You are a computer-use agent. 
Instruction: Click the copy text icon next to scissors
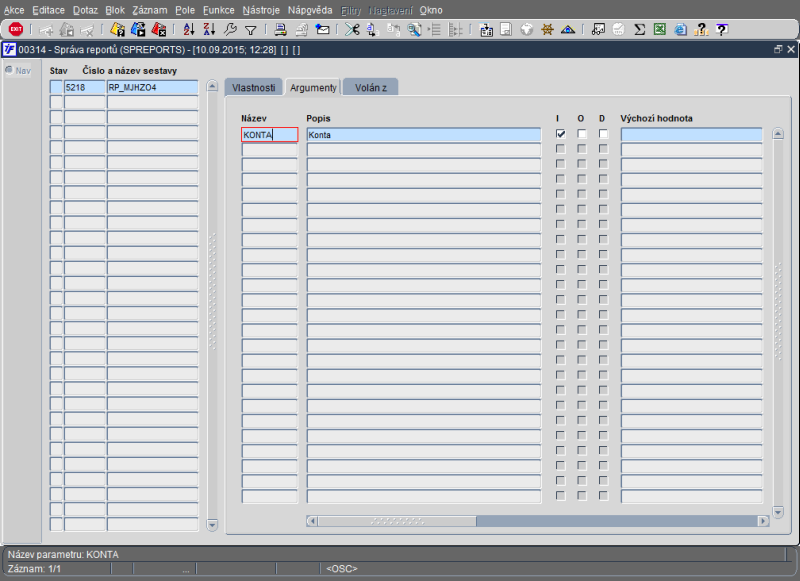click(372, 30)
